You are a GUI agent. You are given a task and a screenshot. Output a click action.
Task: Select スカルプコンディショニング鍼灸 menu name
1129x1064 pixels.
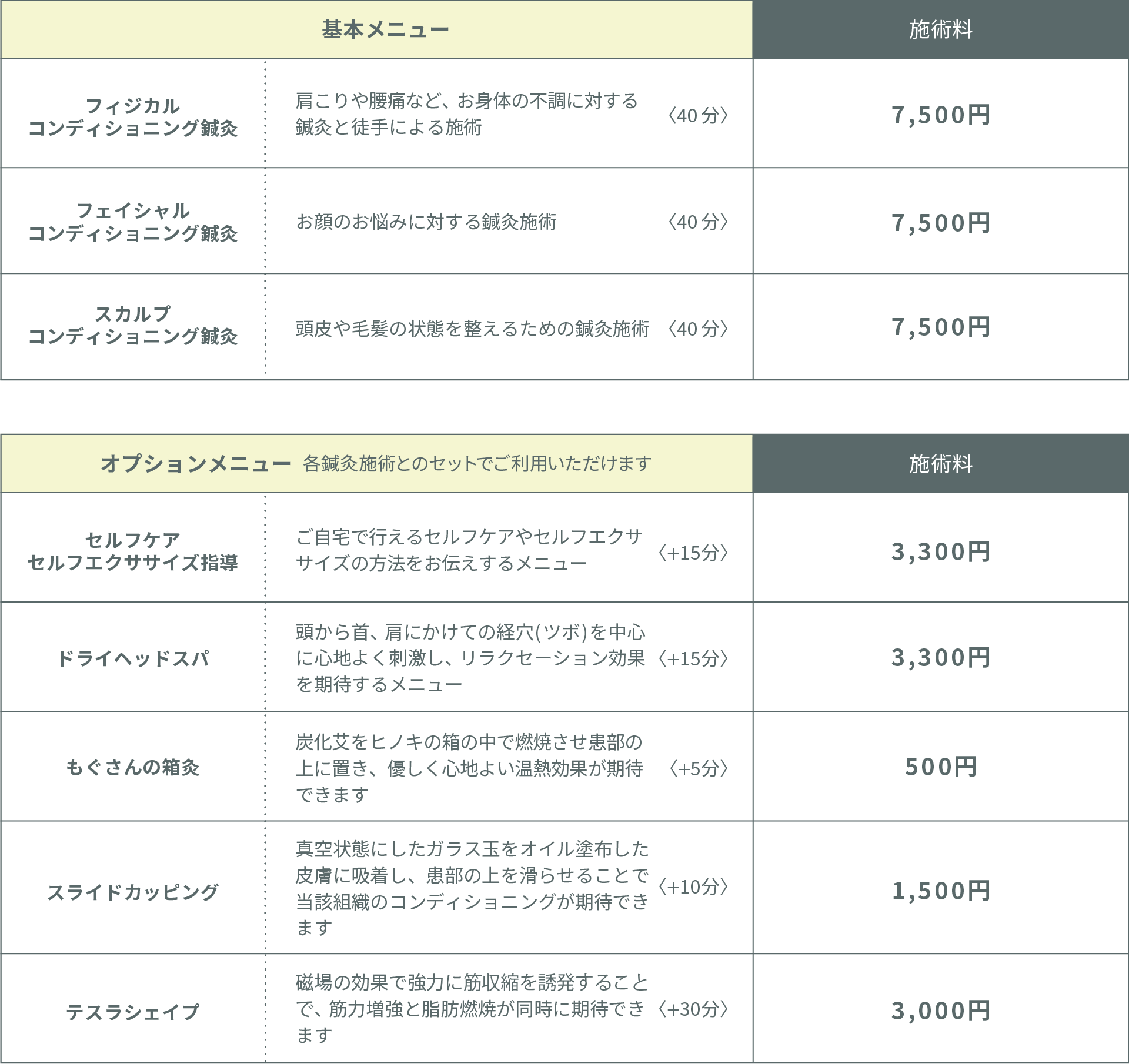[133, 325]
